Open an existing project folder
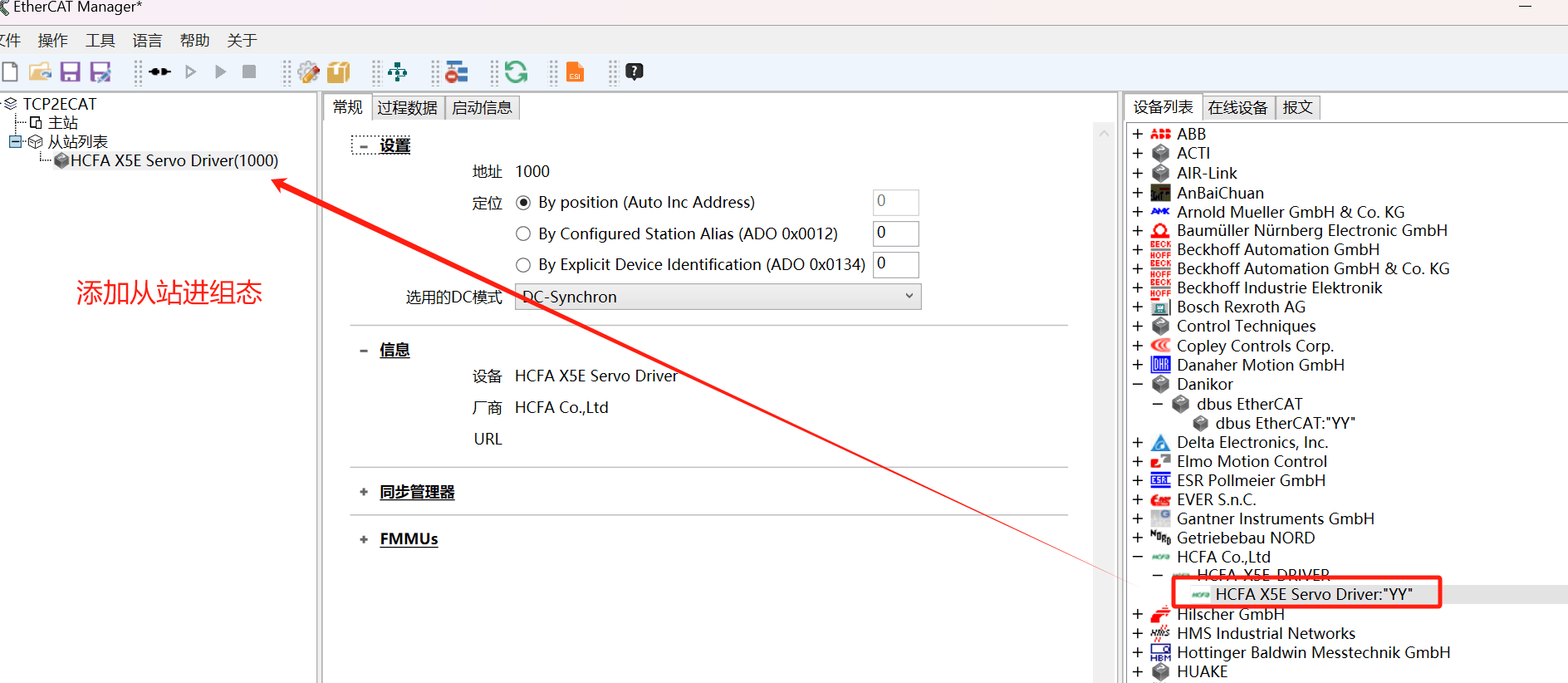Screen dimensions: 1568x683 (x=40, y=72)
